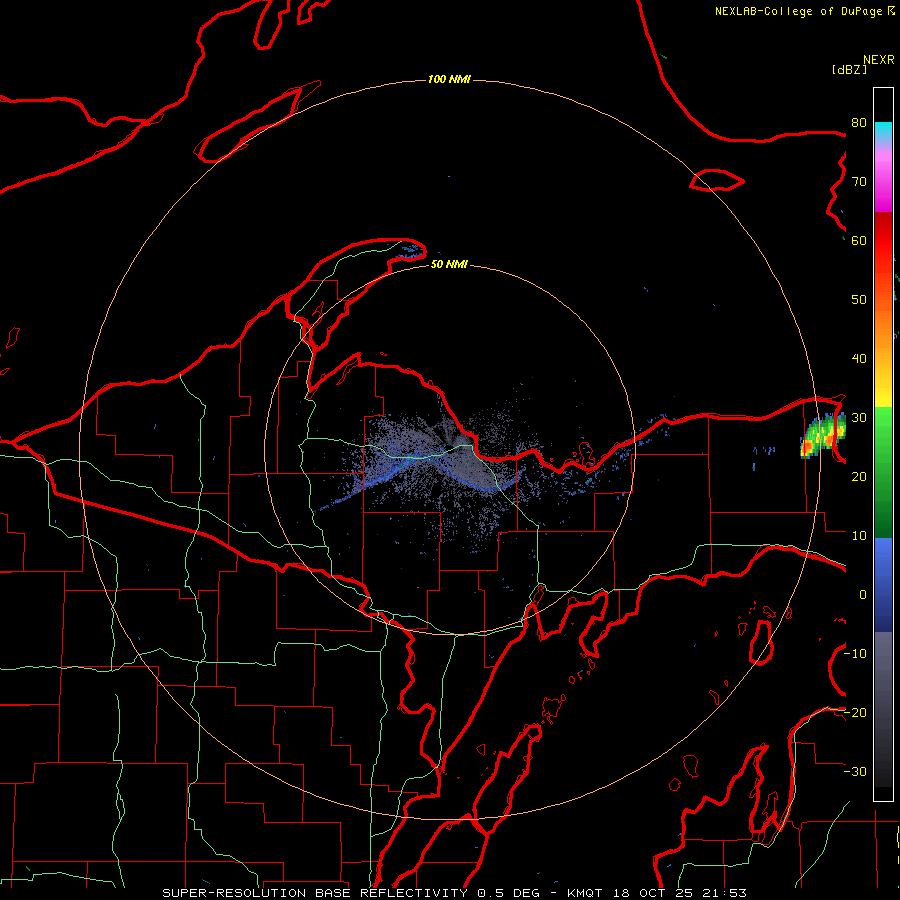The width and height of the screenshot is (900, 900).
Task: Click the "NEXR" label above the legend
Action: coord(878,60)
